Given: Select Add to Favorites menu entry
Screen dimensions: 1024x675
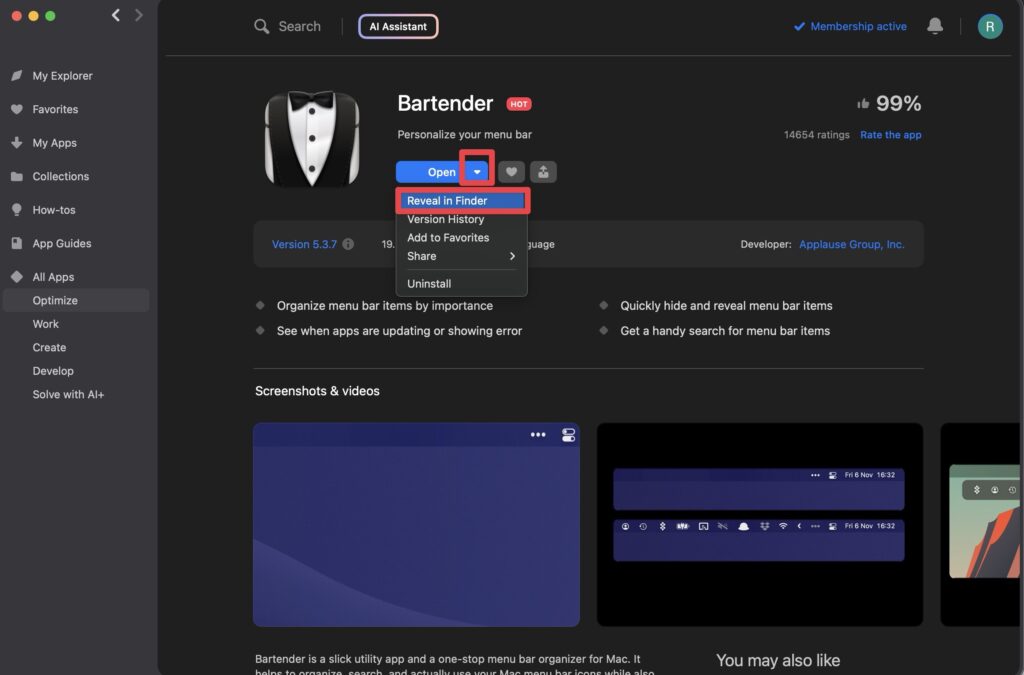Looking at the screenshot, I should pos(461,238).
